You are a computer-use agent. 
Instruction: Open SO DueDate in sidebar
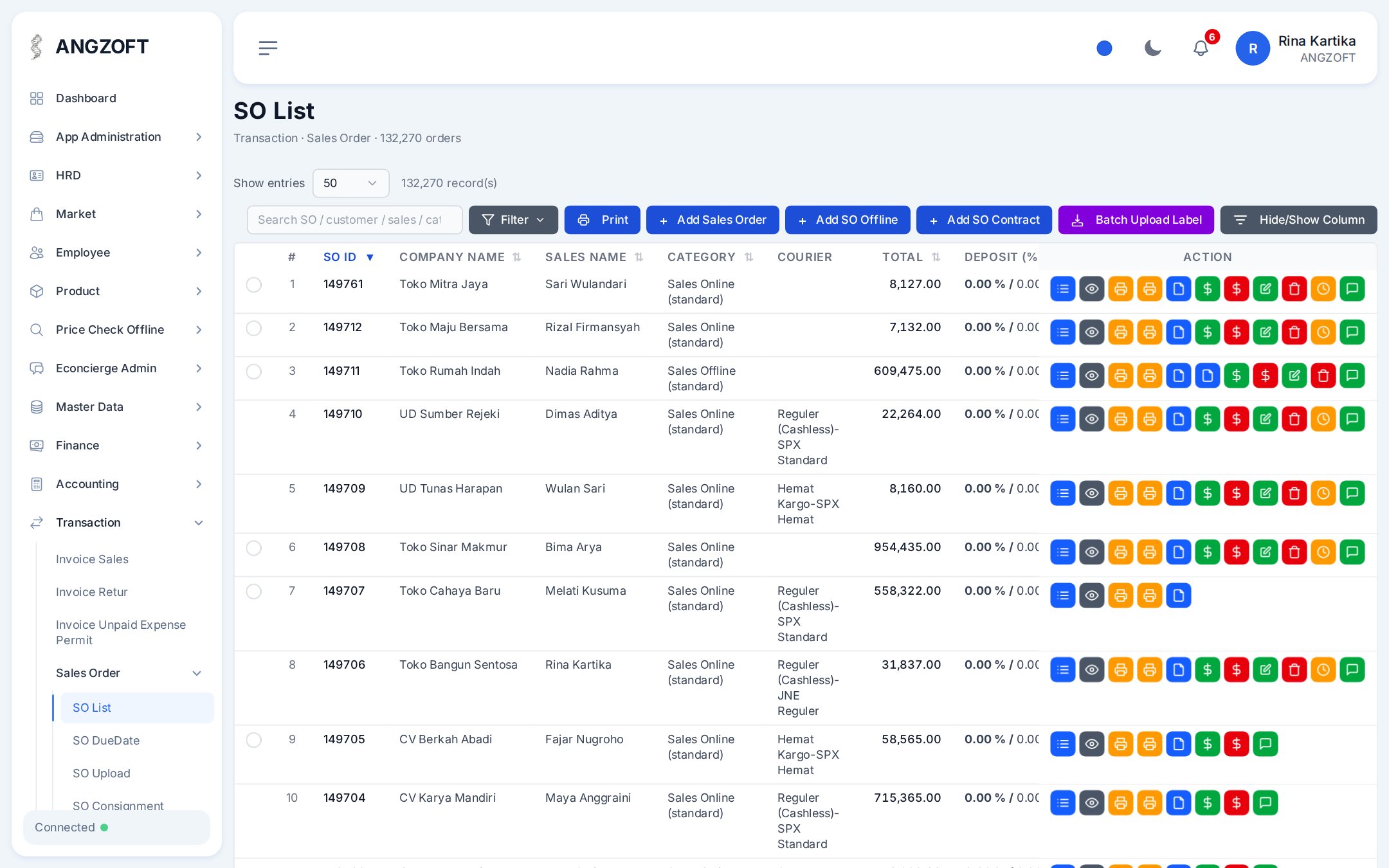point(106,741)
